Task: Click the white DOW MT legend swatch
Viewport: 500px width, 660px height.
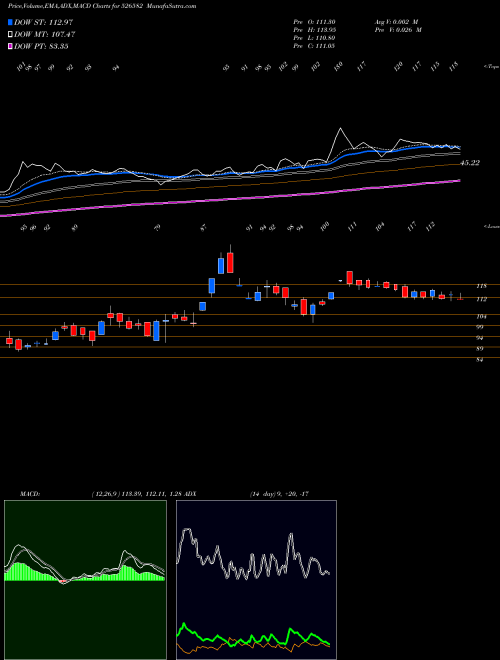Action: [11, 34]
